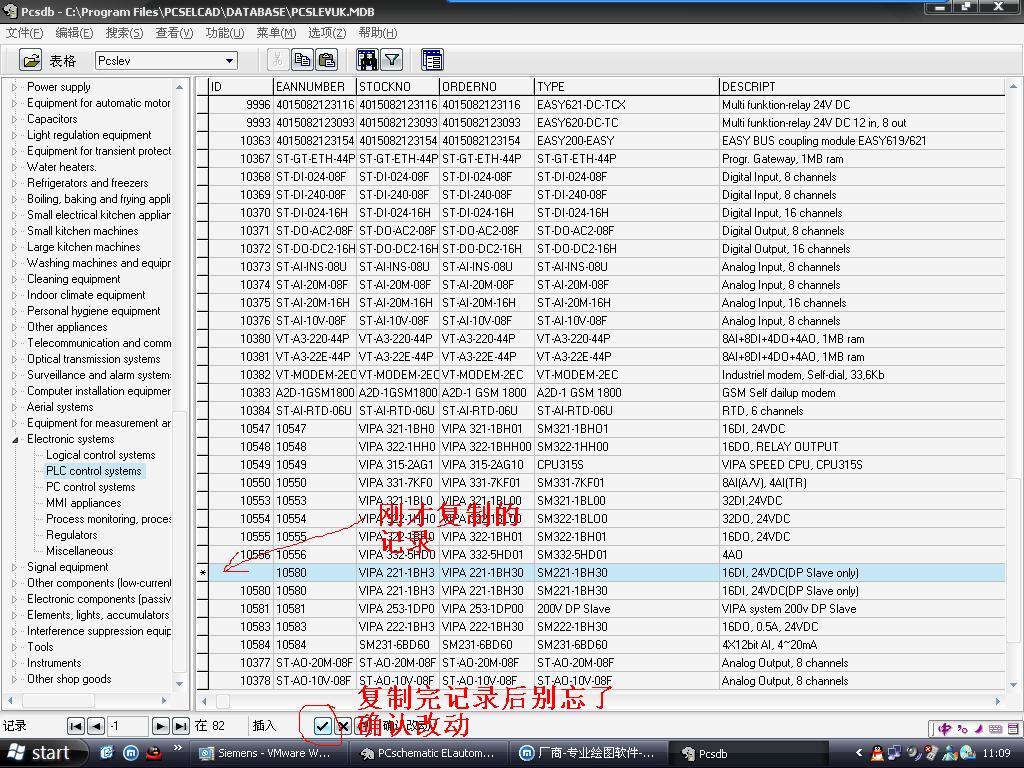
Task: Click the funnel filter icon
Action: point(392,60)
